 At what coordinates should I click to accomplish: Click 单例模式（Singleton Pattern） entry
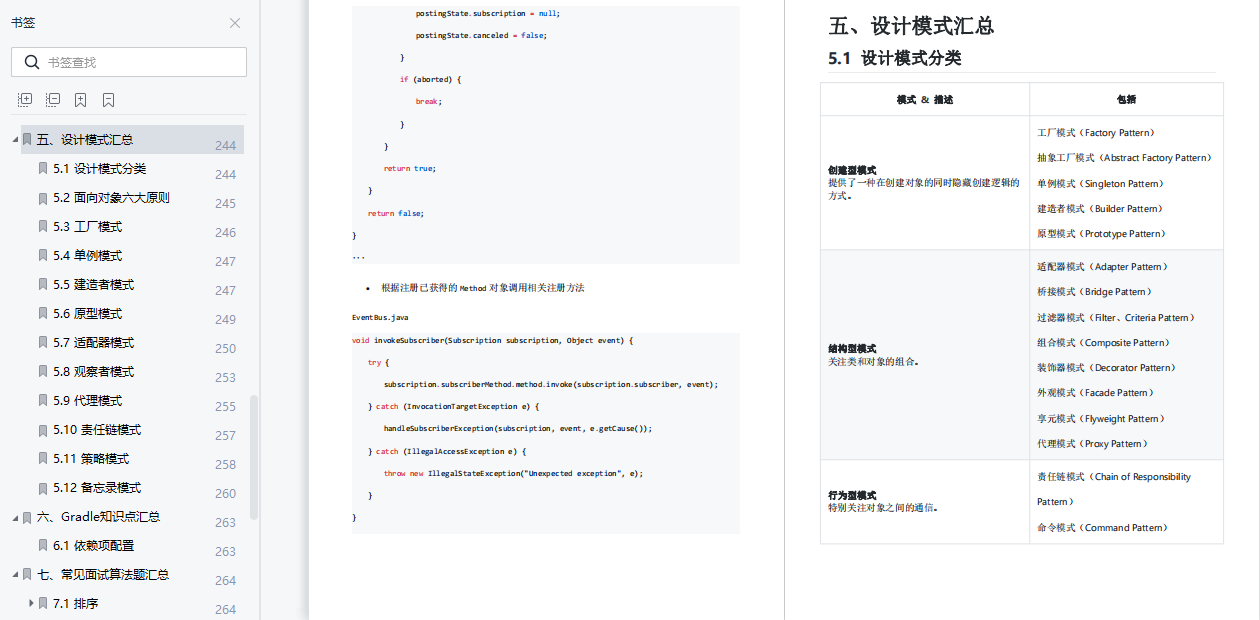coord(1101,184)
